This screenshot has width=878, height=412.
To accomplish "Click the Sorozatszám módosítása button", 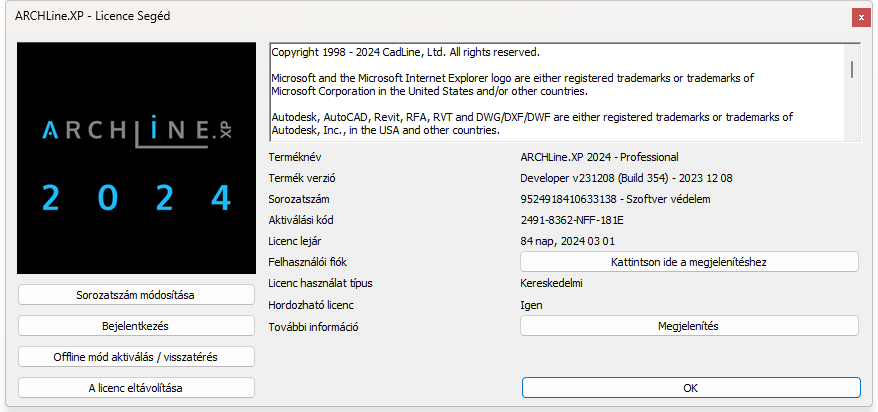I will click(x=136, y=294).
